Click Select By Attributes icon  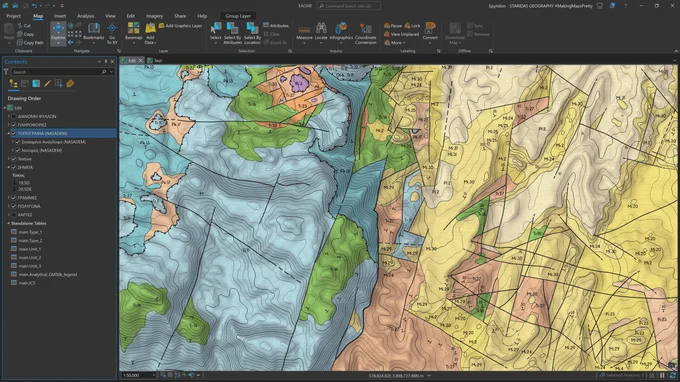(x=232, y=33)
